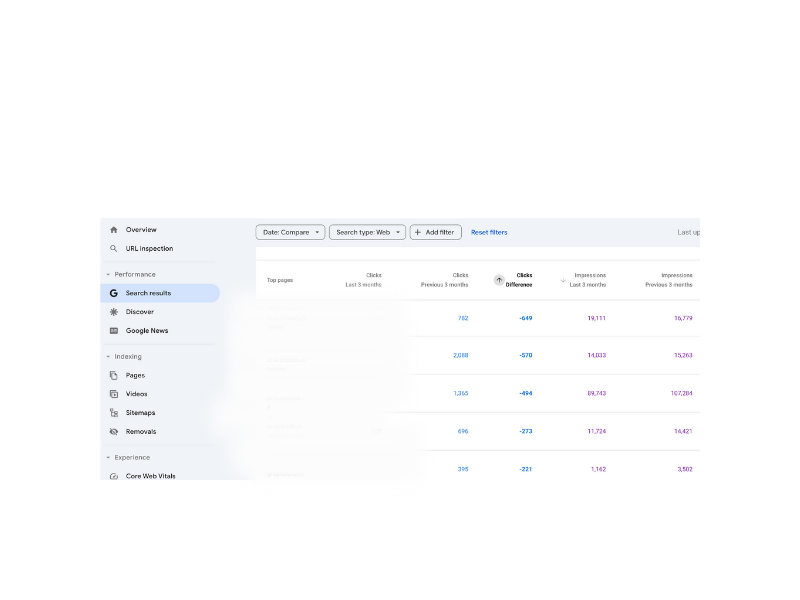This screenshot has height=600, width=800.
Task: Click the Core Web Vitals gauge icon
Action: 114,476
